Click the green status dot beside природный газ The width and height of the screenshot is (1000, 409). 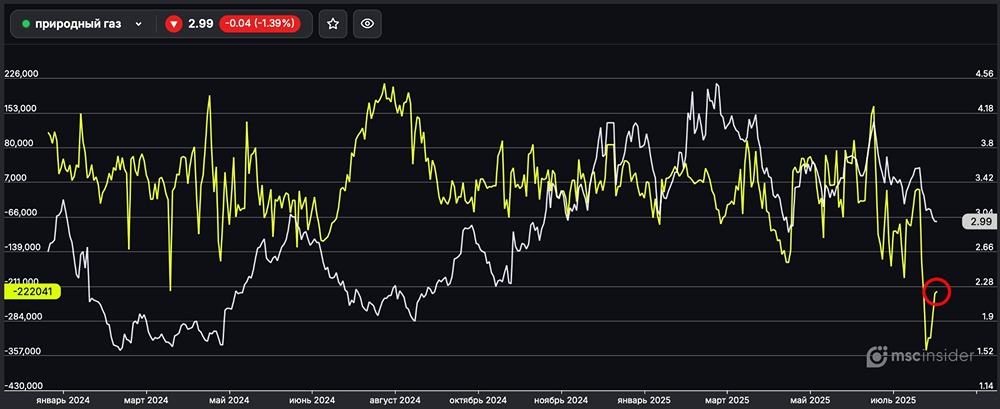coord(26,24)
